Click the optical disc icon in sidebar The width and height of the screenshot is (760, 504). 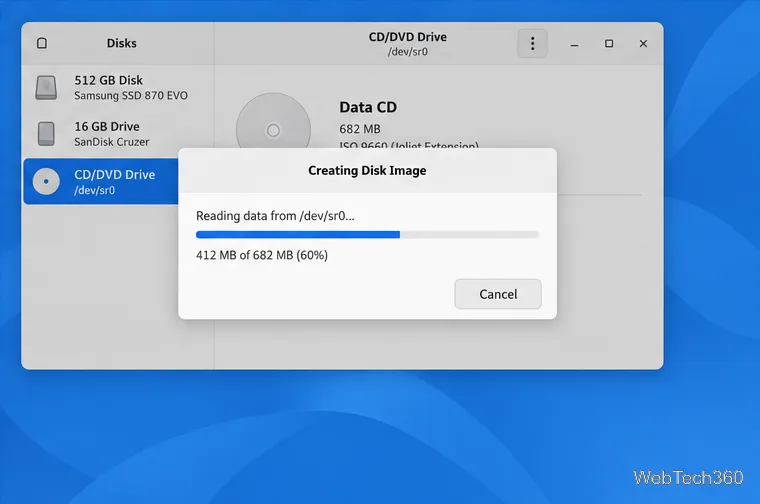click(x=46, y=182)
